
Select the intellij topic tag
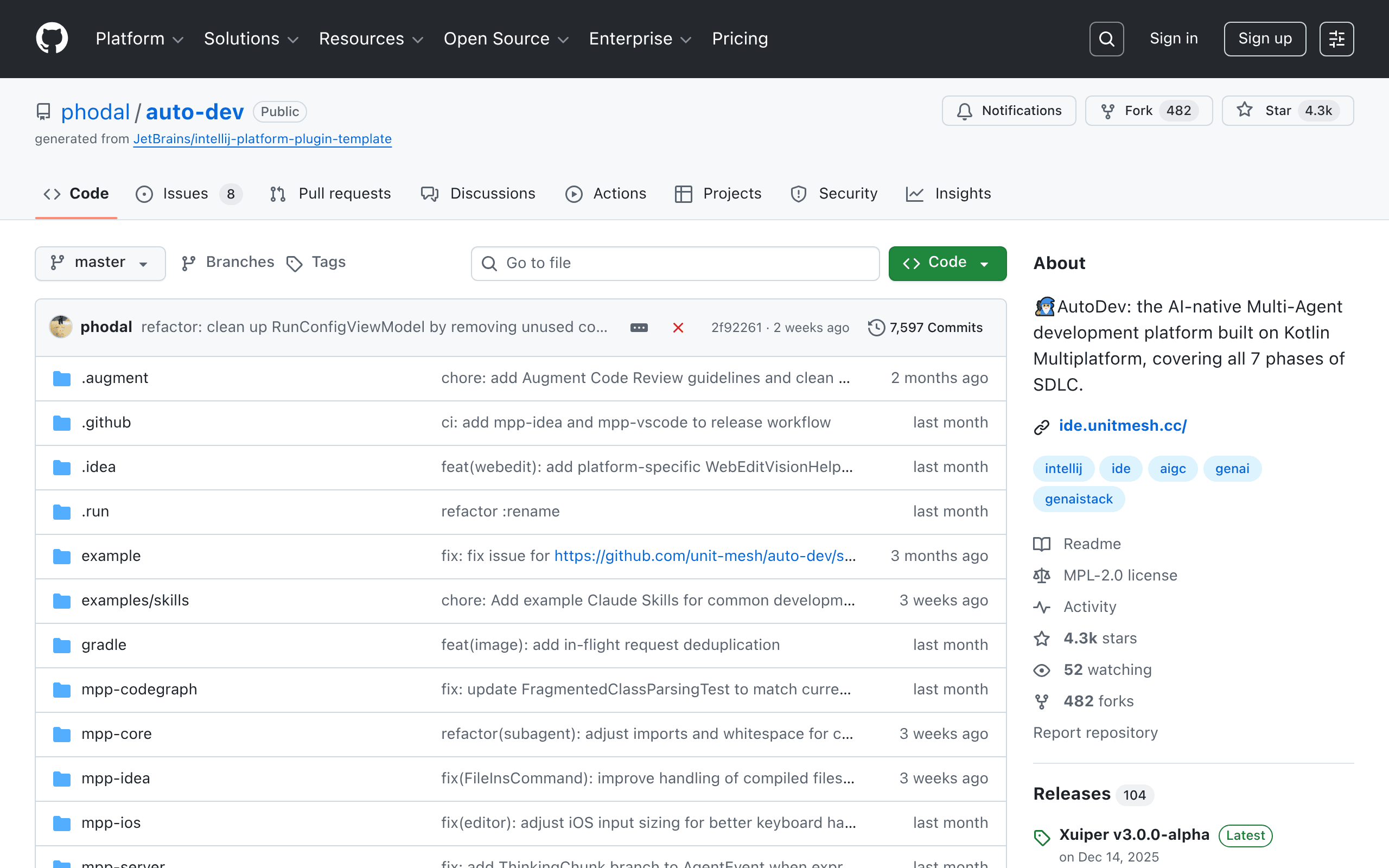click(1063, 468)
